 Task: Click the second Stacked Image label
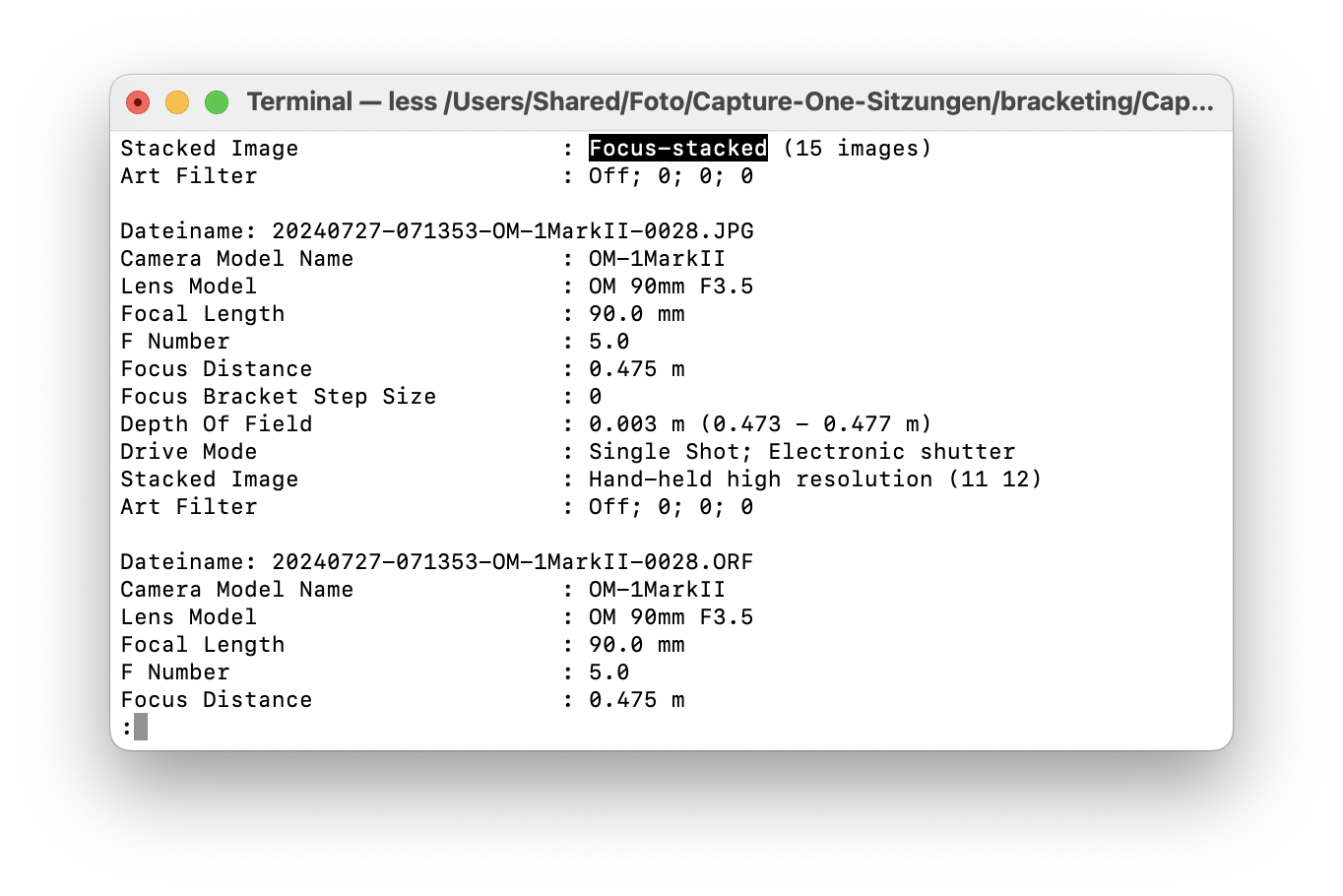[x=210, y=480]
